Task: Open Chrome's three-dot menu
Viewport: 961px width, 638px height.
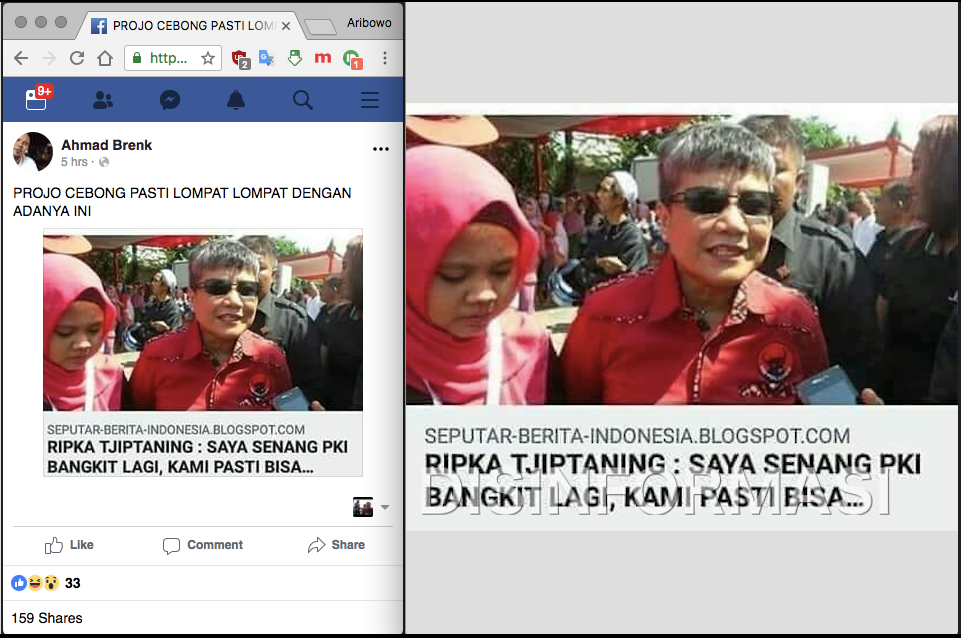Action: pos(385,58)
